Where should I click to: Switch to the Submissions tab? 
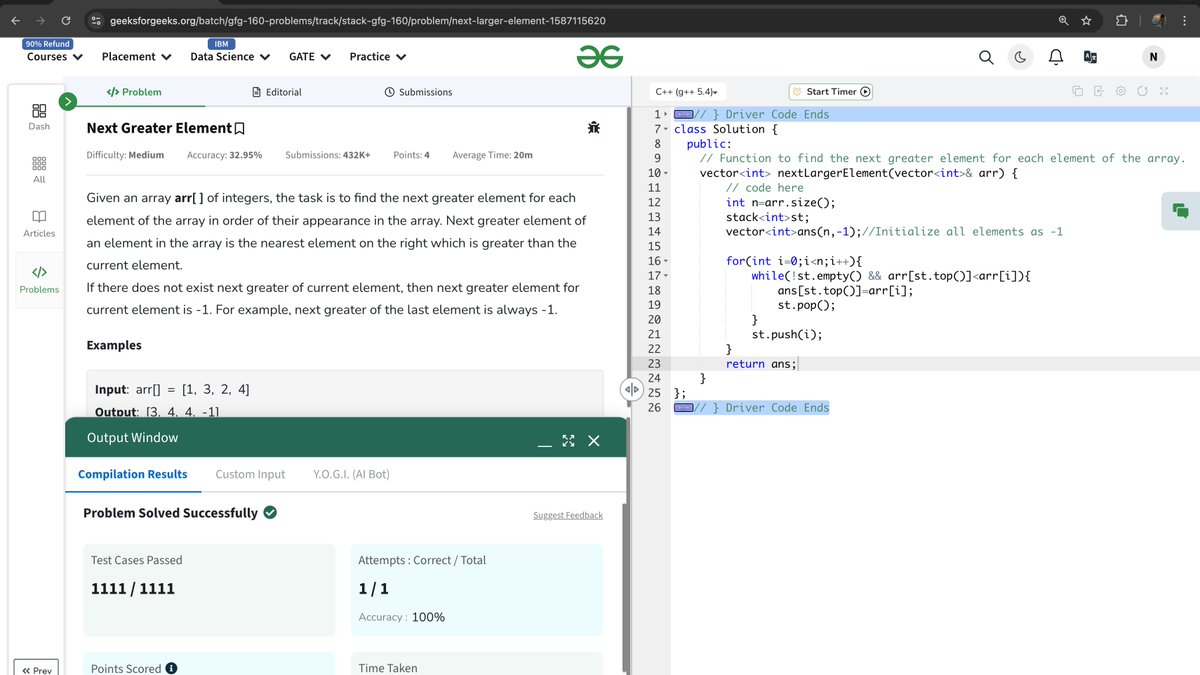click(x=418, y=92)
